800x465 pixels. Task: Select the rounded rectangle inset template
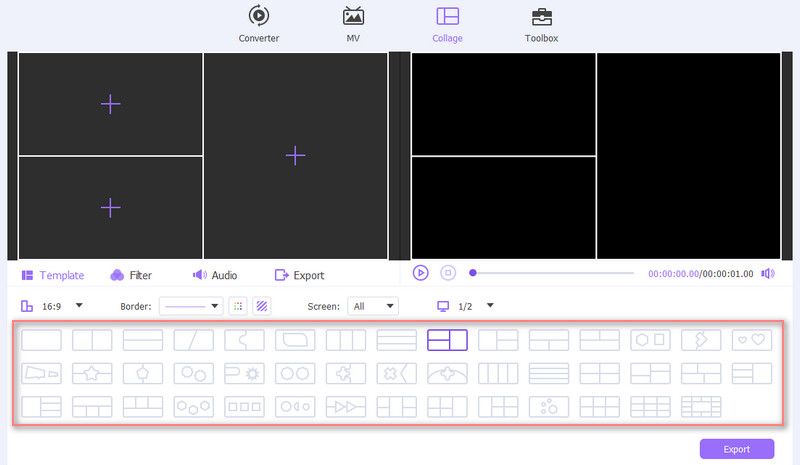click(x=295, y=340)
